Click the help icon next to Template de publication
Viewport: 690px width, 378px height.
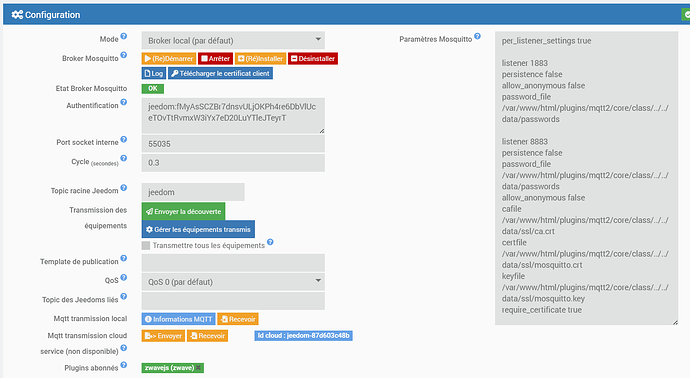[124, 258]
